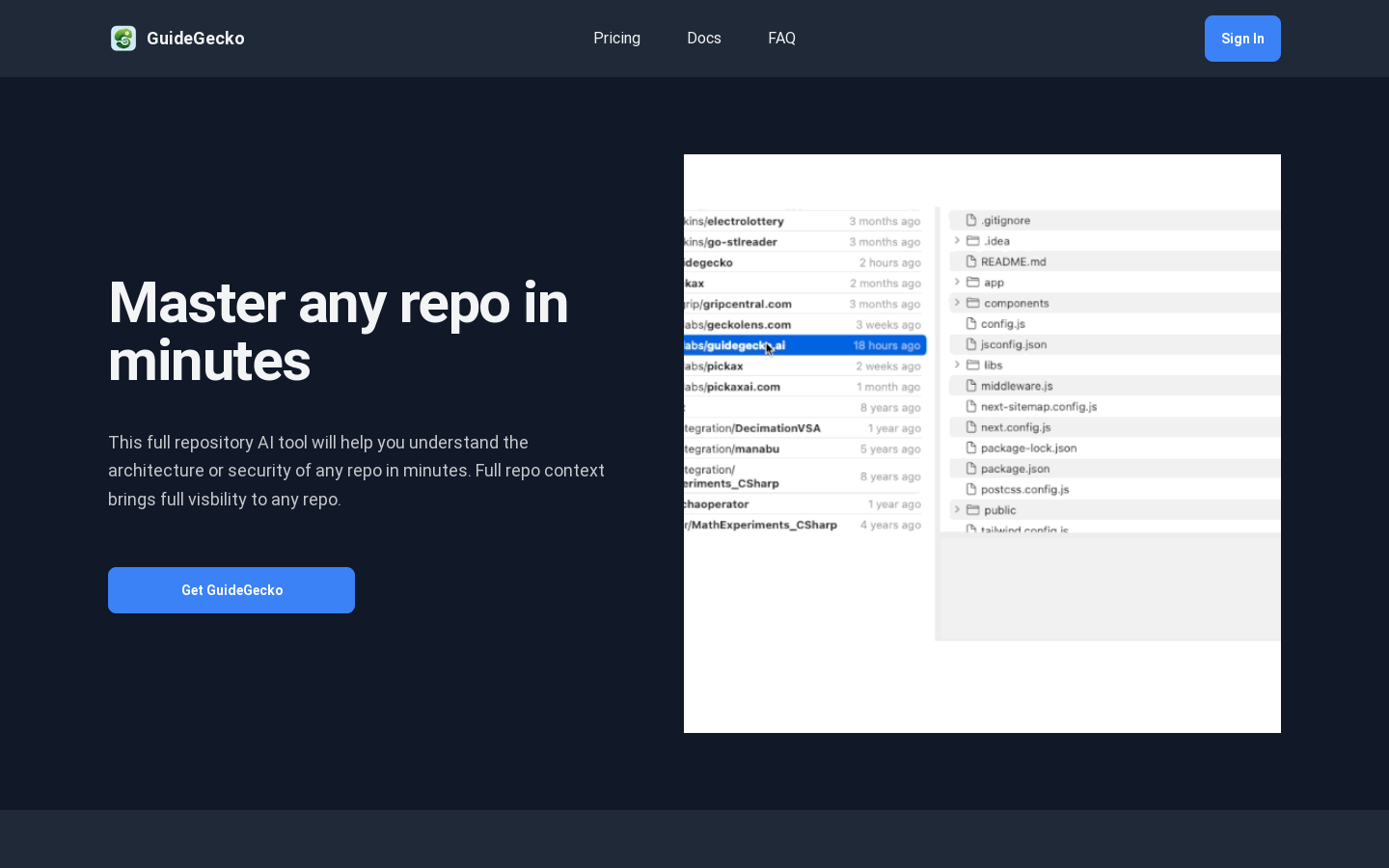Viewport: 1389px width, 868px height.
Task: Click the .idea folder icon
Action: pyautogui.click(x=973, y=241)
